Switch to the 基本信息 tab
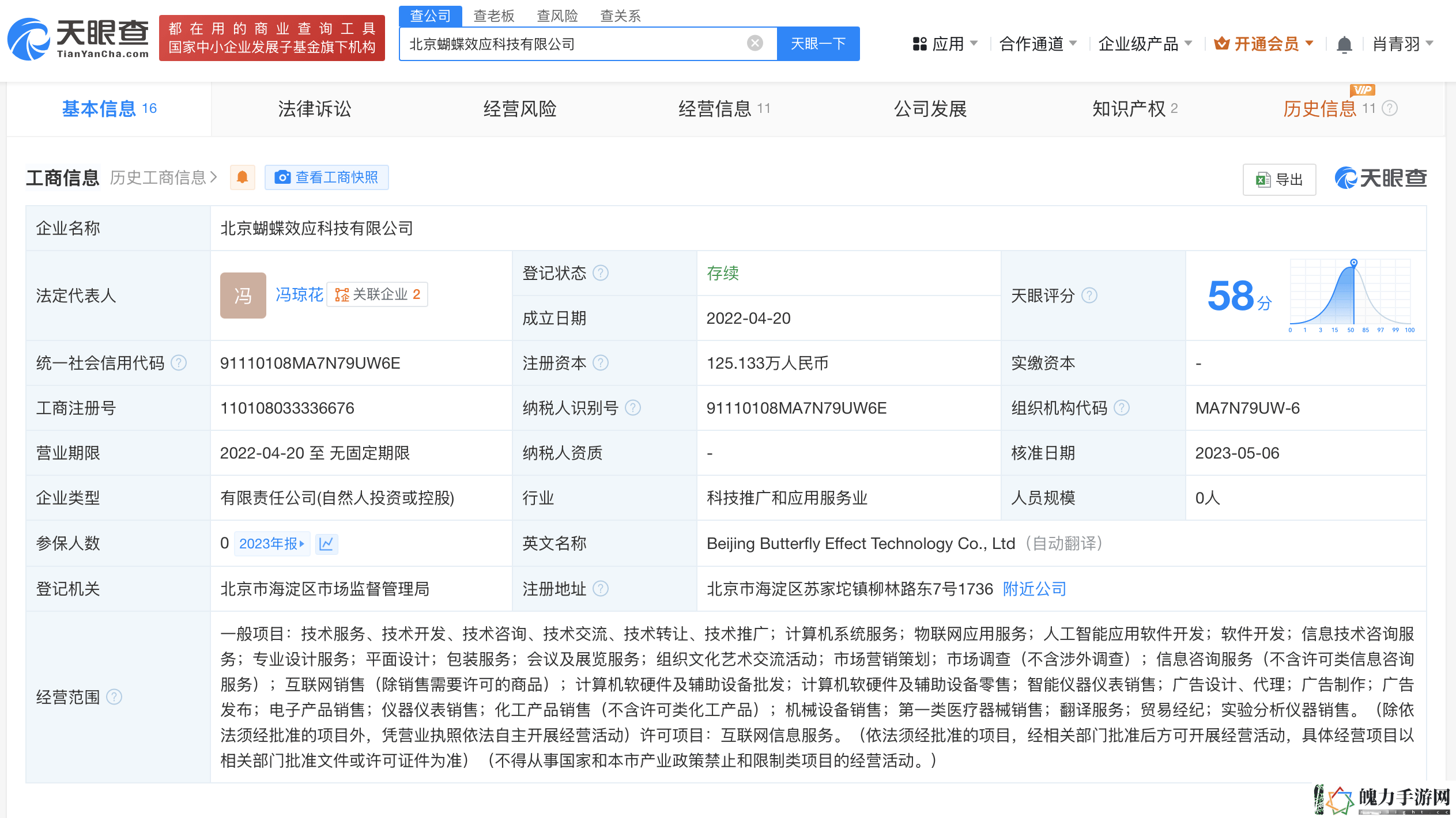 (x=109, y=108)
